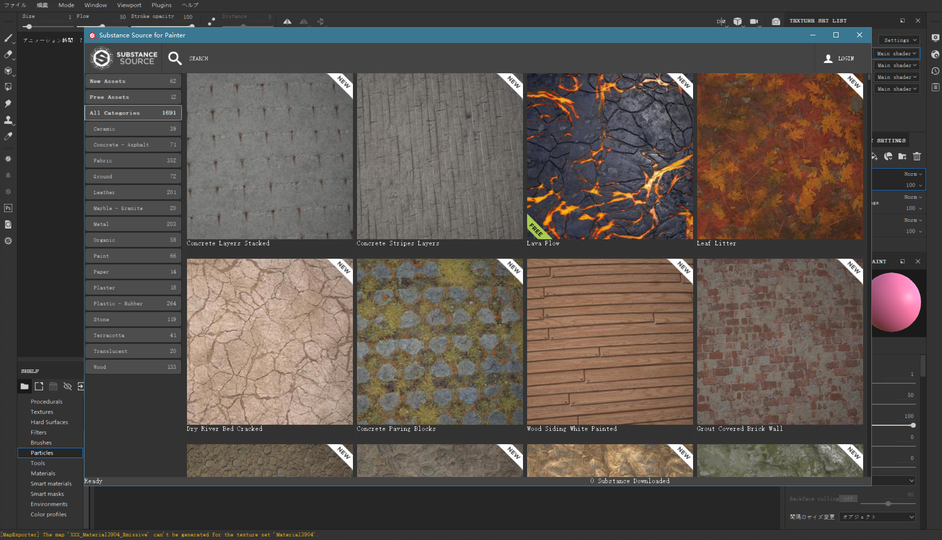This screenshot has height=540, width=942.
Task: Click the 3D cube view mode icon
Action: [x=737, y=21]
